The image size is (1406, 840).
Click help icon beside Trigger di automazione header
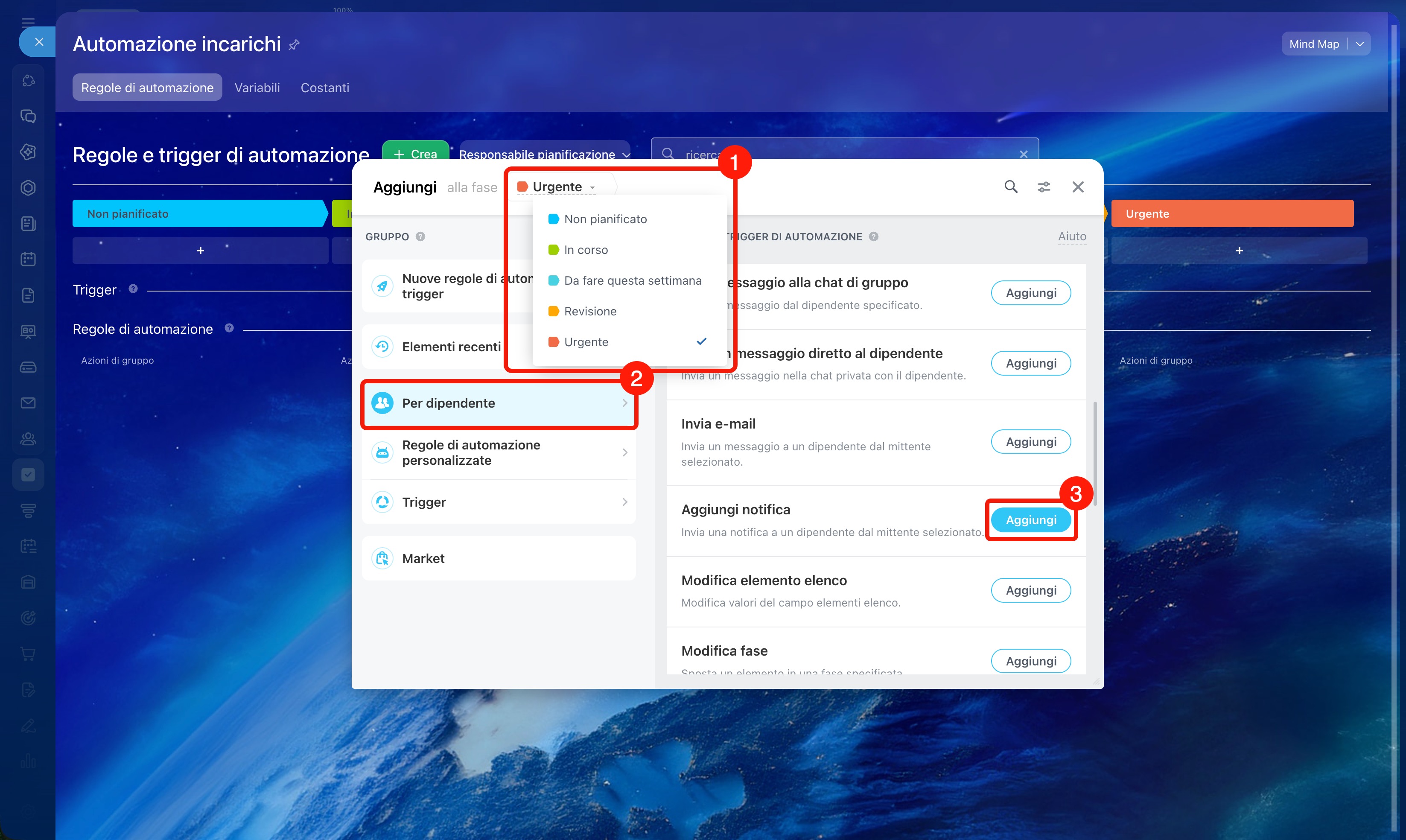pos(873,236)
